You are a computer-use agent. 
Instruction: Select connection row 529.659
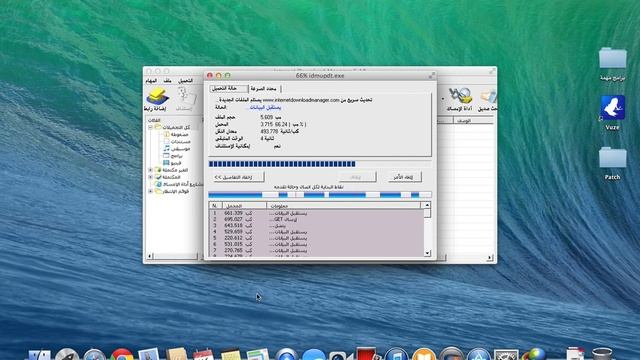tap(316, 232)
